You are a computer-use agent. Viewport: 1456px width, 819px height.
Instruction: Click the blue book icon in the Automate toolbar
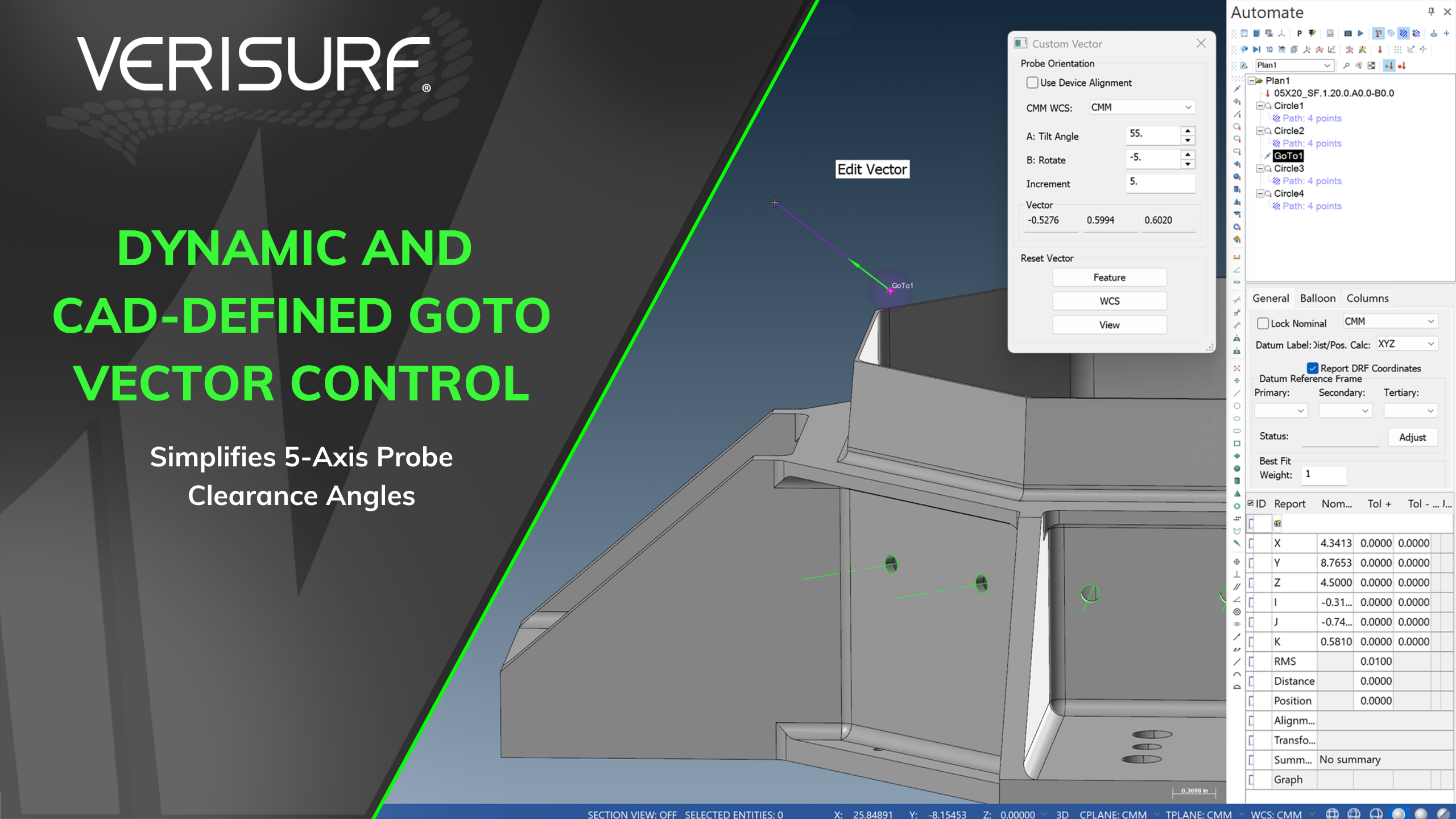(1257, 34)
